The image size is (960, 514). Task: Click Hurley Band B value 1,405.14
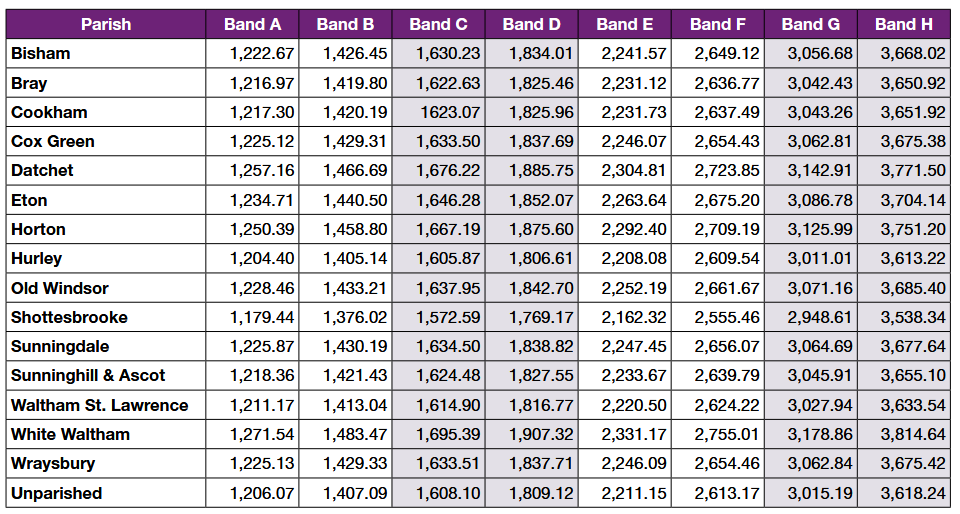pyautogui.click(x=355, y=258)
